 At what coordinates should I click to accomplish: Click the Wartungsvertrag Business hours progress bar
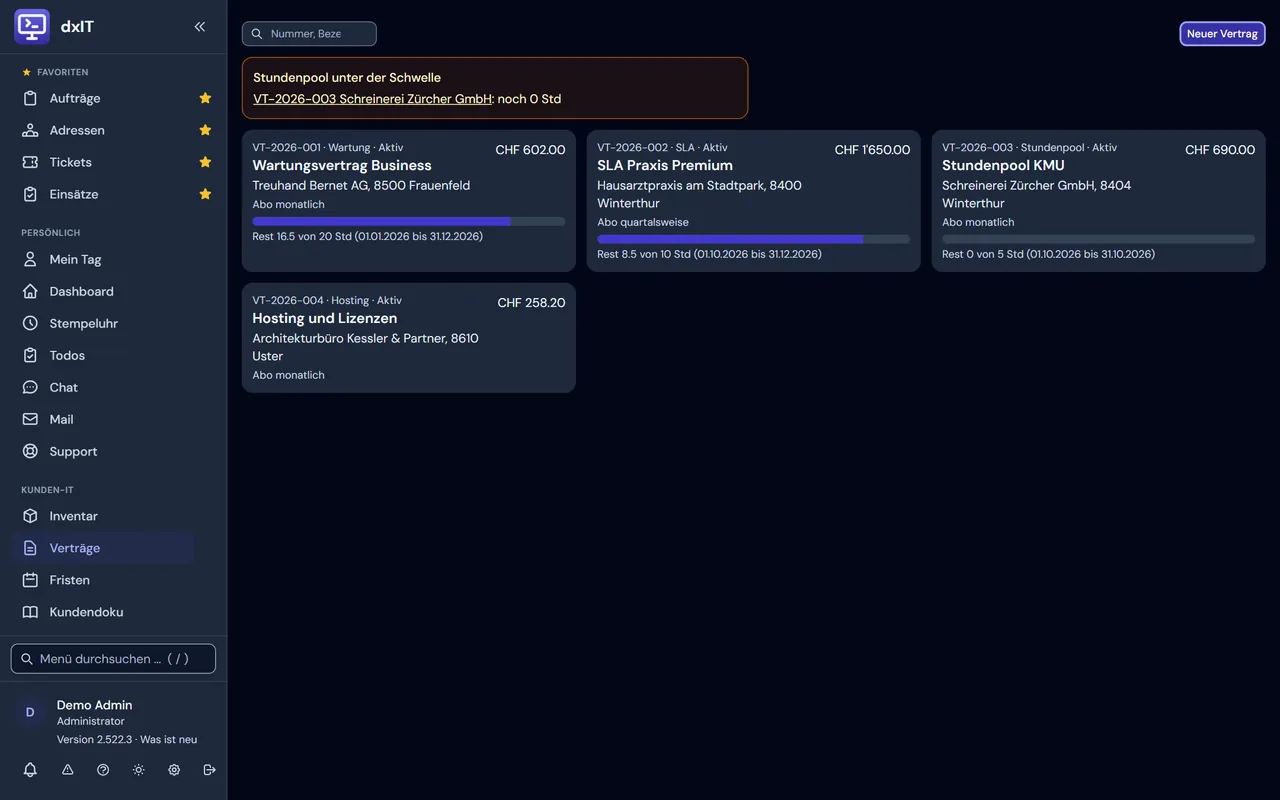(x=408, y=221)
